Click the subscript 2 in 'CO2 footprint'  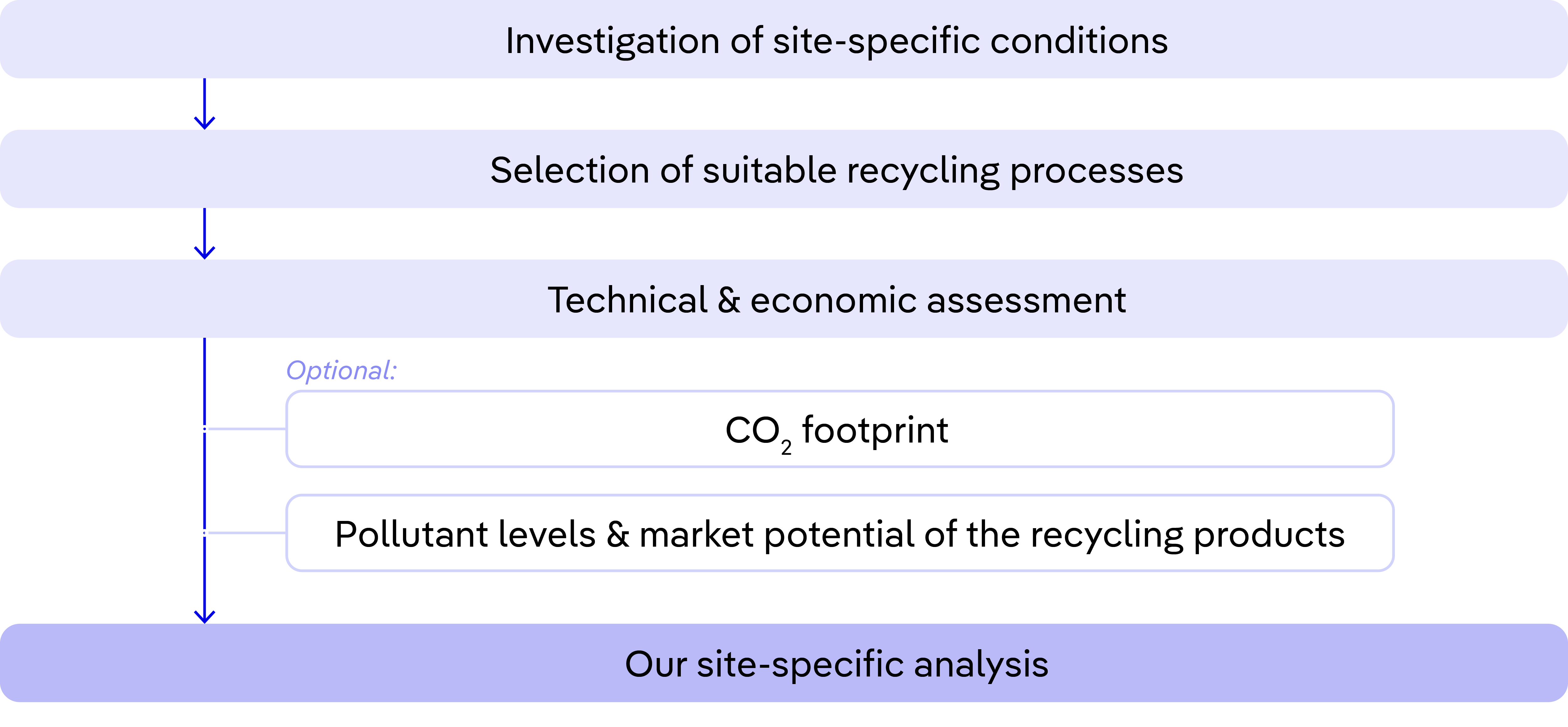(x=787, y=448)
